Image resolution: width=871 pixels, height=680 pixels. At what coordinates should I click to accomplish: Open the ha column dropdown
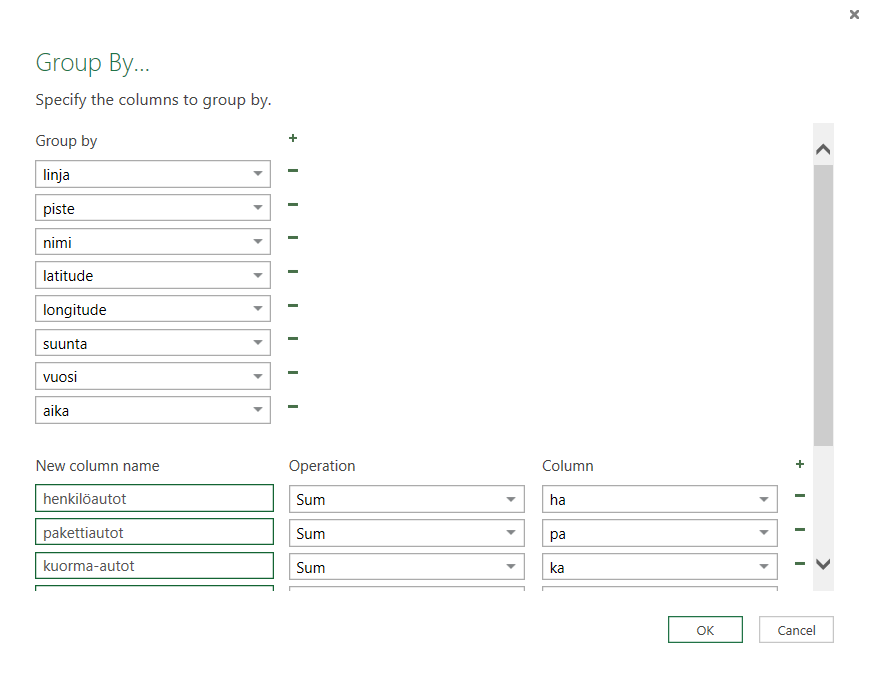[x=764, y=499]
